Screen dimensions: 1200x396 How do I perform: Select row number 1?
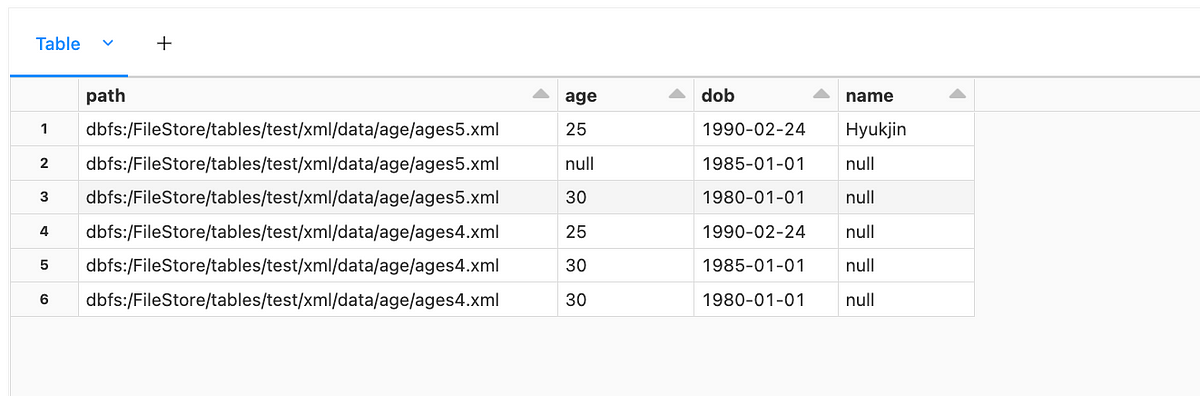point(44,129)
